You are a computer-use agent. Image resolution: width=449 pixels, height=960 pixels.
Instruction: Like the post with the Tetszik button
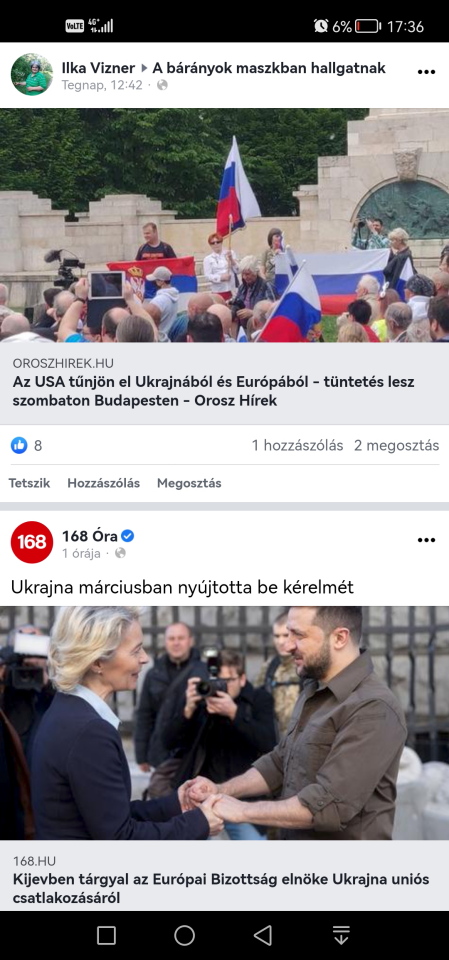pos(29,483)
